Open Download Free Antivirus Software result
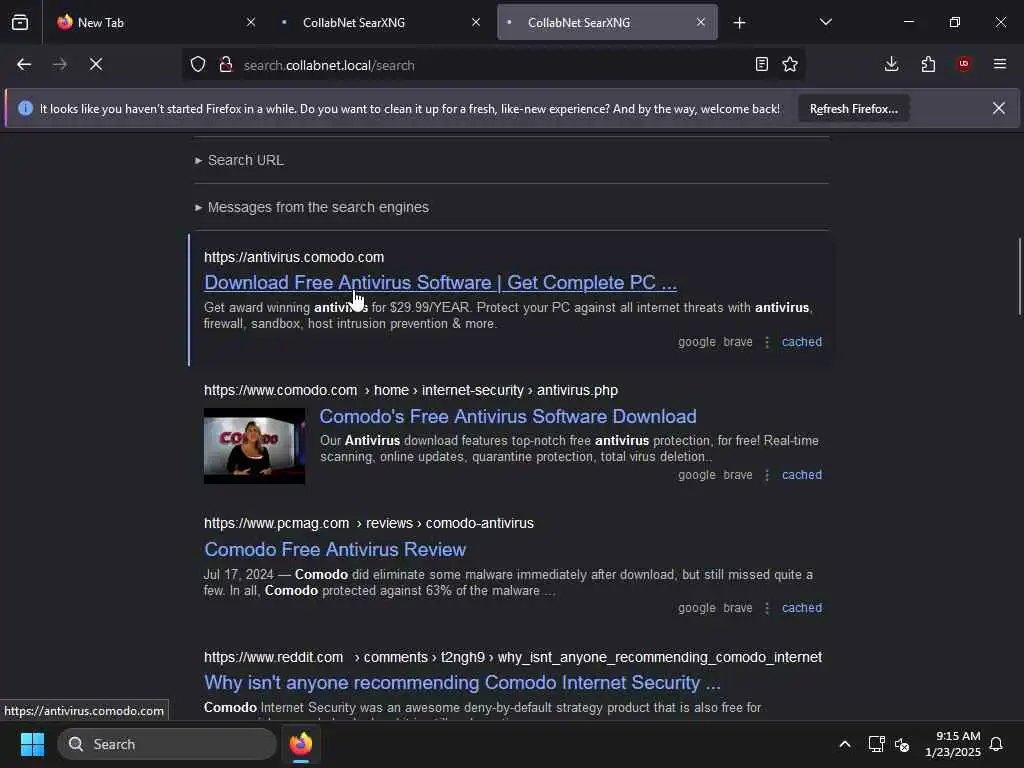This screenshot has height=768, width=1024. (440, 283)
